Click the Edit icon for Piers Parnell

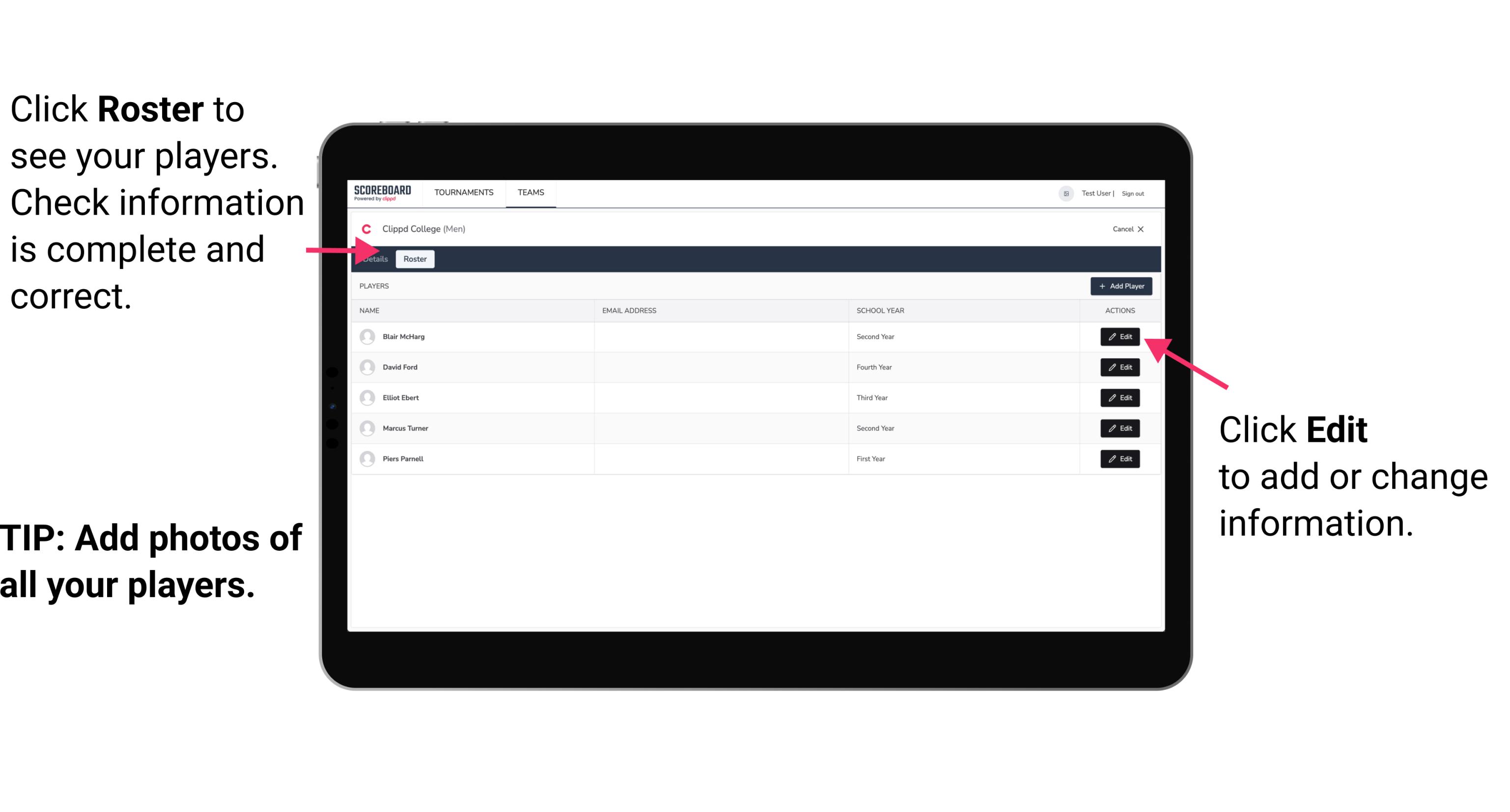coord(1120,459)
